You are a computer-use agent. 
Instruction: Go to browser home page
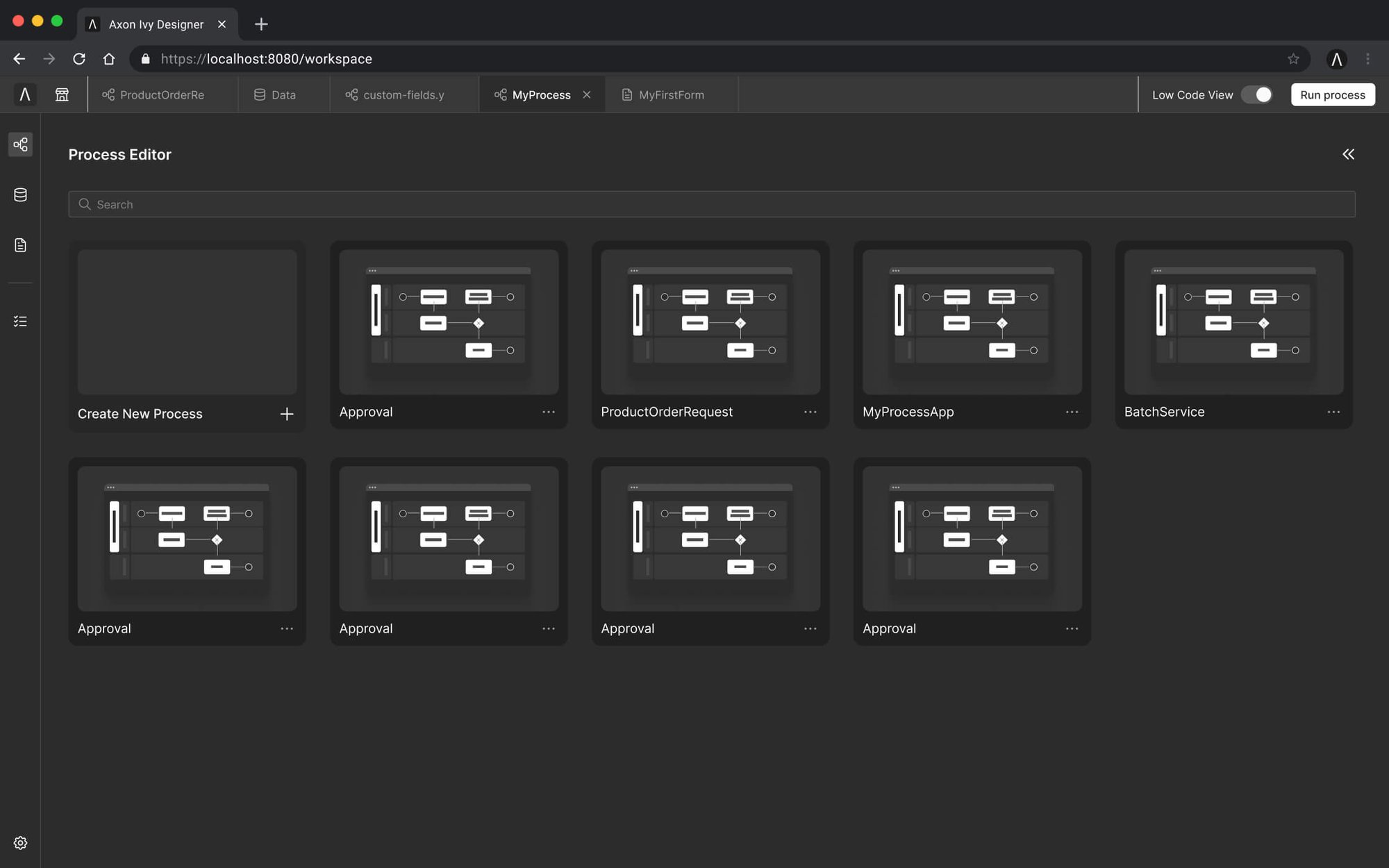[x=109, y=59]
